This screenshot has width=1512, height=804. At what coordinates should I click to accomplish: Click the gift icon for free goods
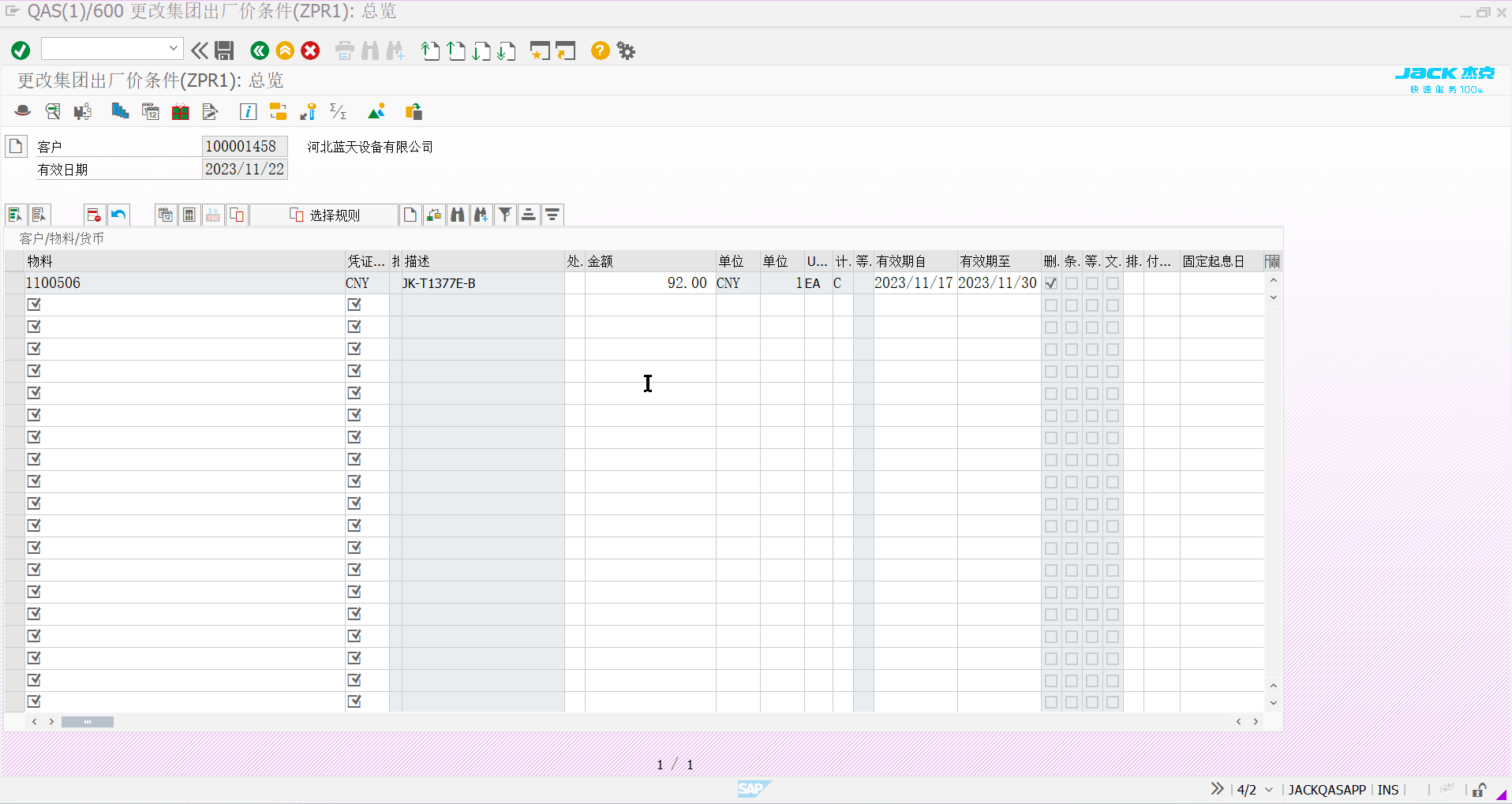coord(180,111)
